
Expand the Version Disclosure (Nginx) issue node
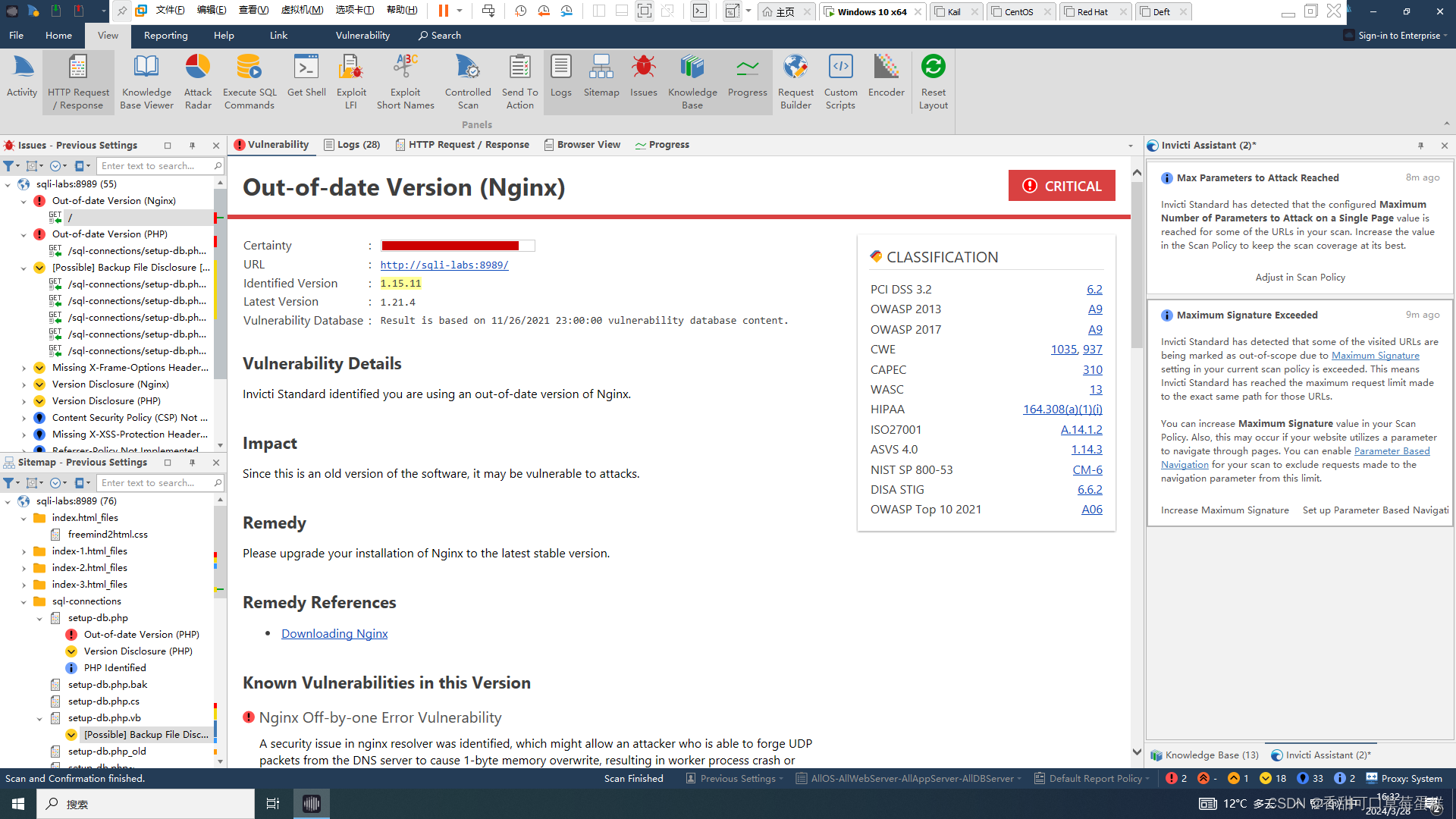point(24,384)
